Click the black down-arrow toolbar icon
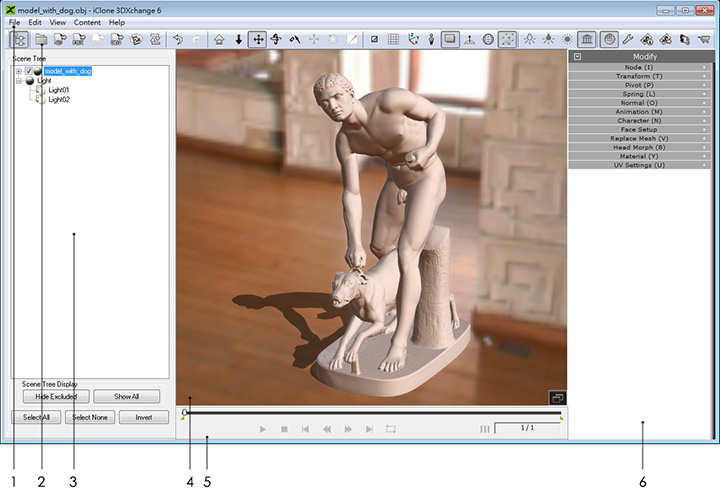The image size is (720, 504). point(239,39)
